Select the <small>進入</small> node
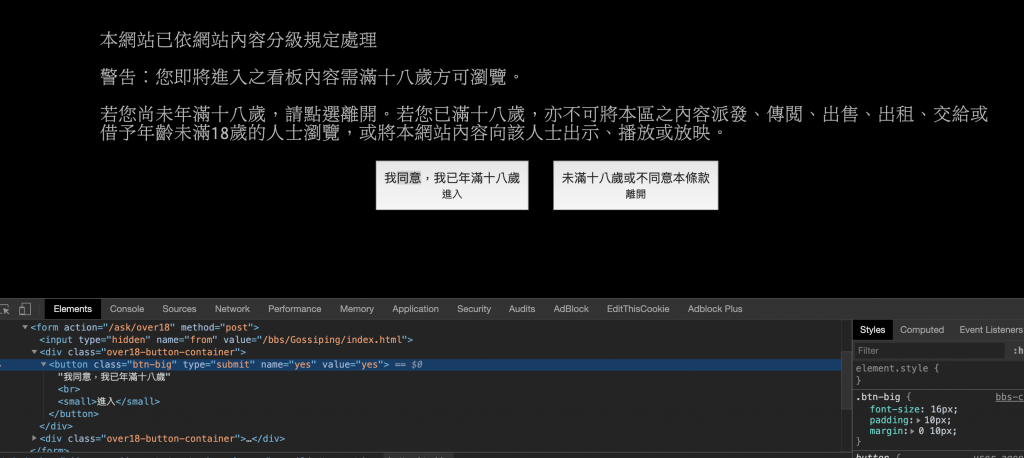The height and width of the screenshot is (458, 1024). pyautogui.click(x=108, y=402)
